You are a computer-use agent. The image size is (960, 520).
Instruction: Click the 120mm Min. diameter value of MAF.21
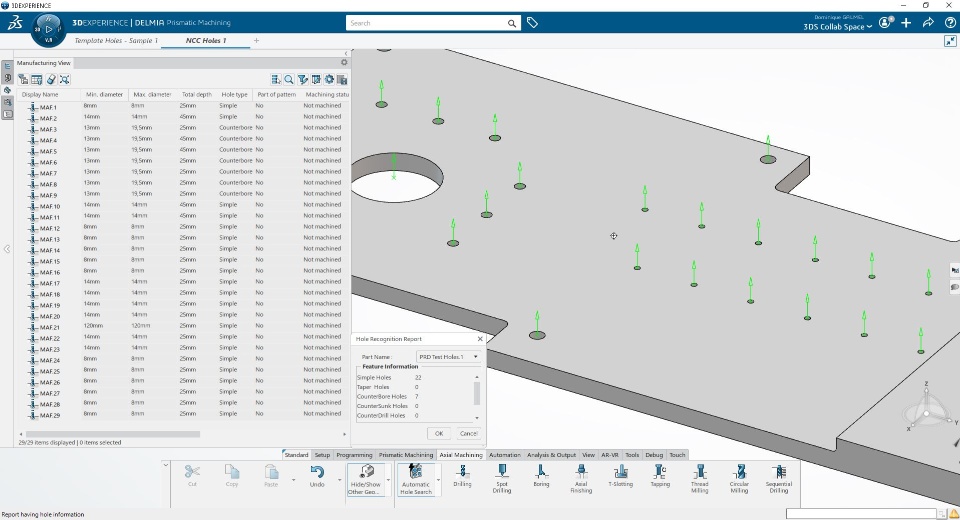click(93, 326)
